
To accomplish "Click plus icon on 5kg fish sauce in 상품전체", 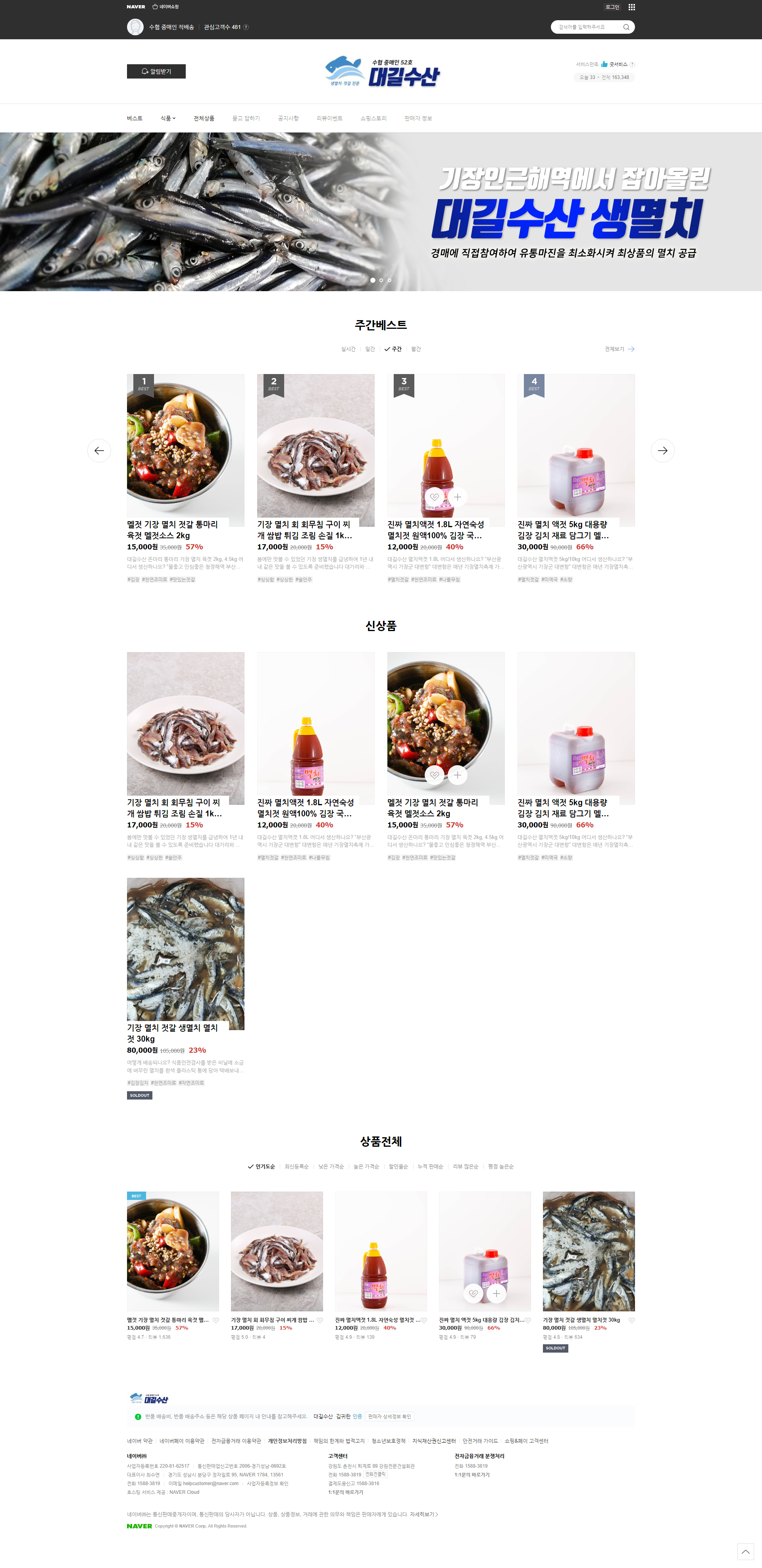I will point(496,1294).
